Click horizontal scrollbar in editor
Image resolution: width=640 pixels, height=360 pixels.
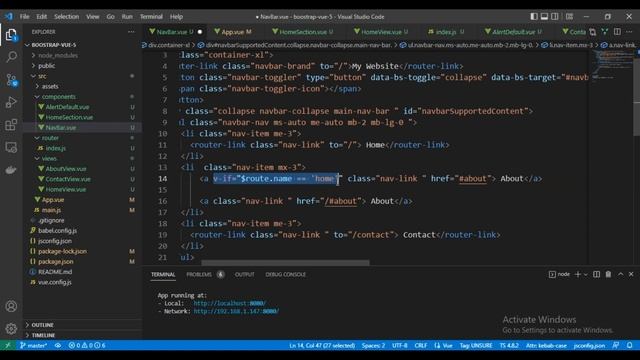(x=285, y=262)
